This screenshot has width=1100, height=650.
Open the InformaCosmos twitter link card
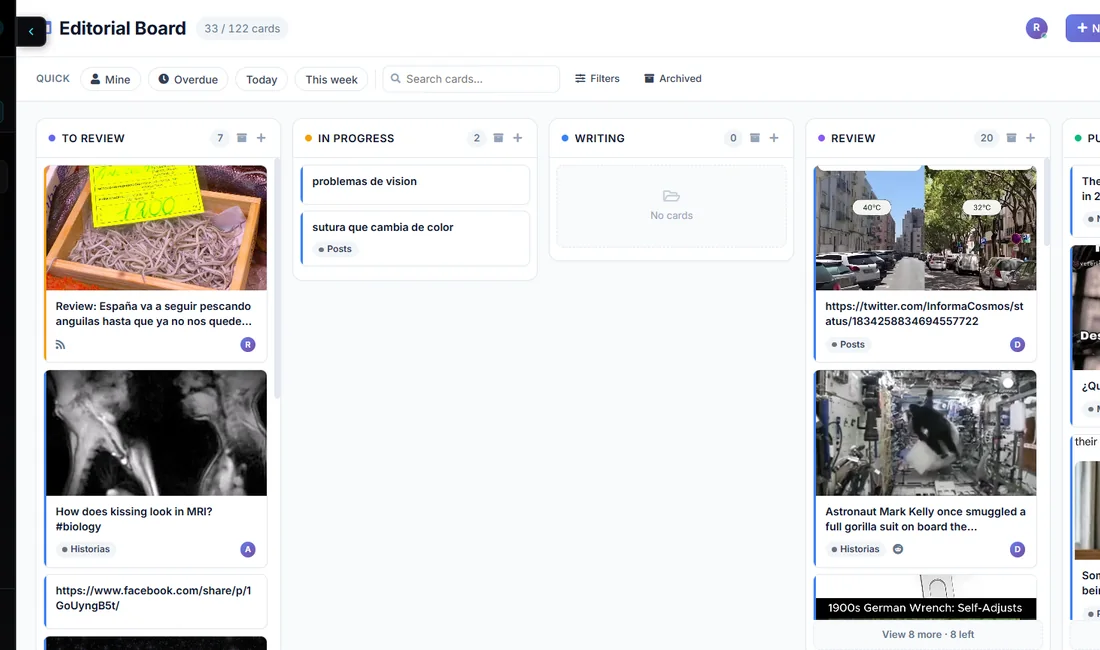coord(925,313)
